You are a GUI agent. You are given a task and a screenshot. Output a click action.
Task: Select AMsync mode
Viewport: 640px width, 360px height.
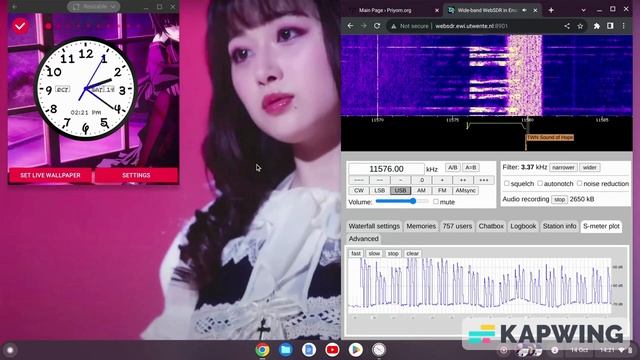(x=466, y=191)
